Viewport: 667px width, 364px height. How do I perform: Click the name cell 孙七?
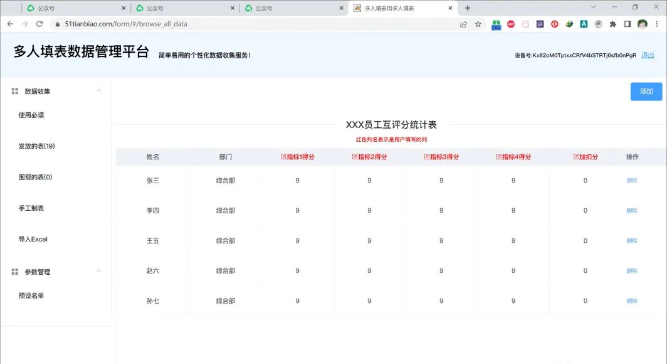click(153, 301)
